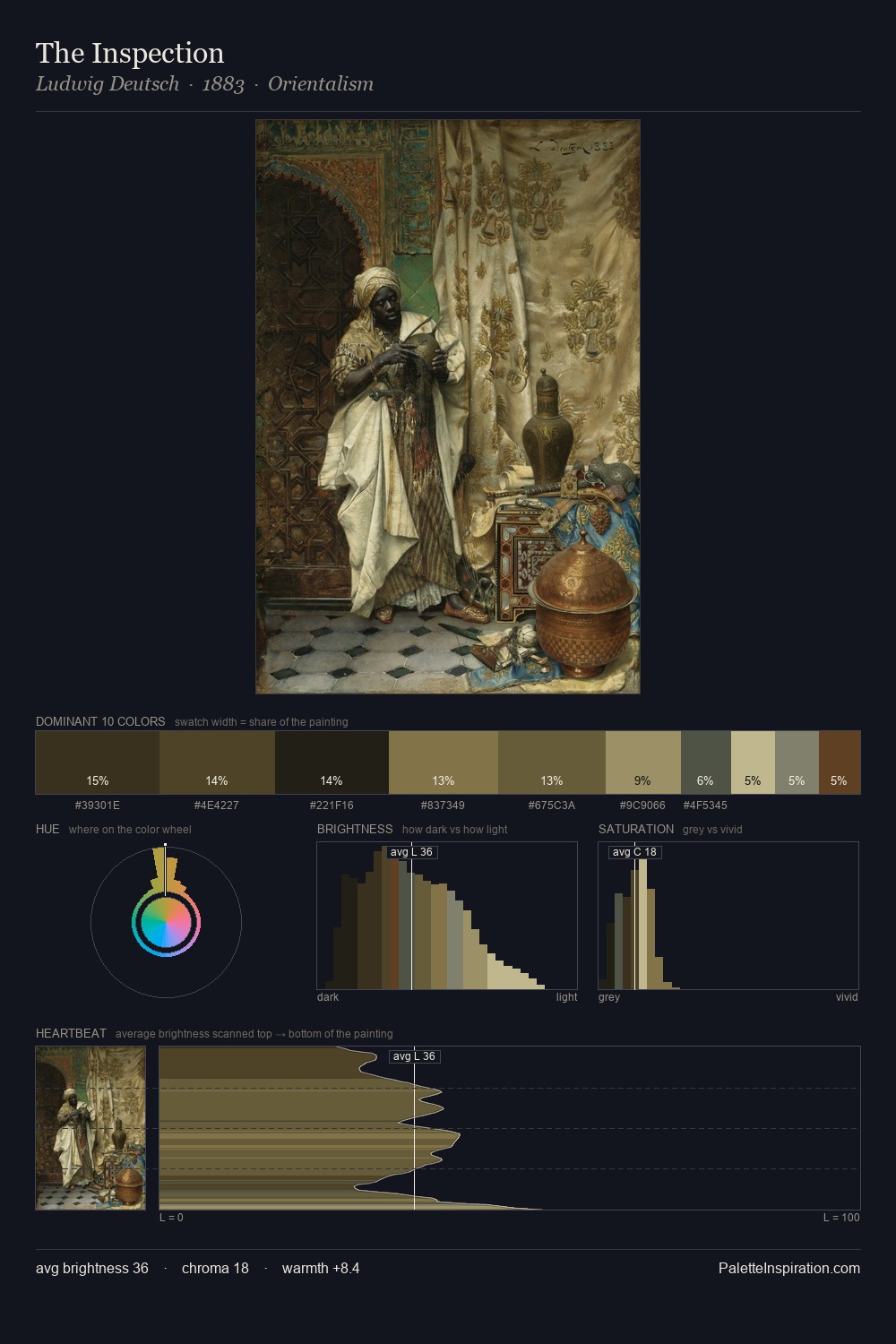Click the hex code #9C9066

(643, 805)
